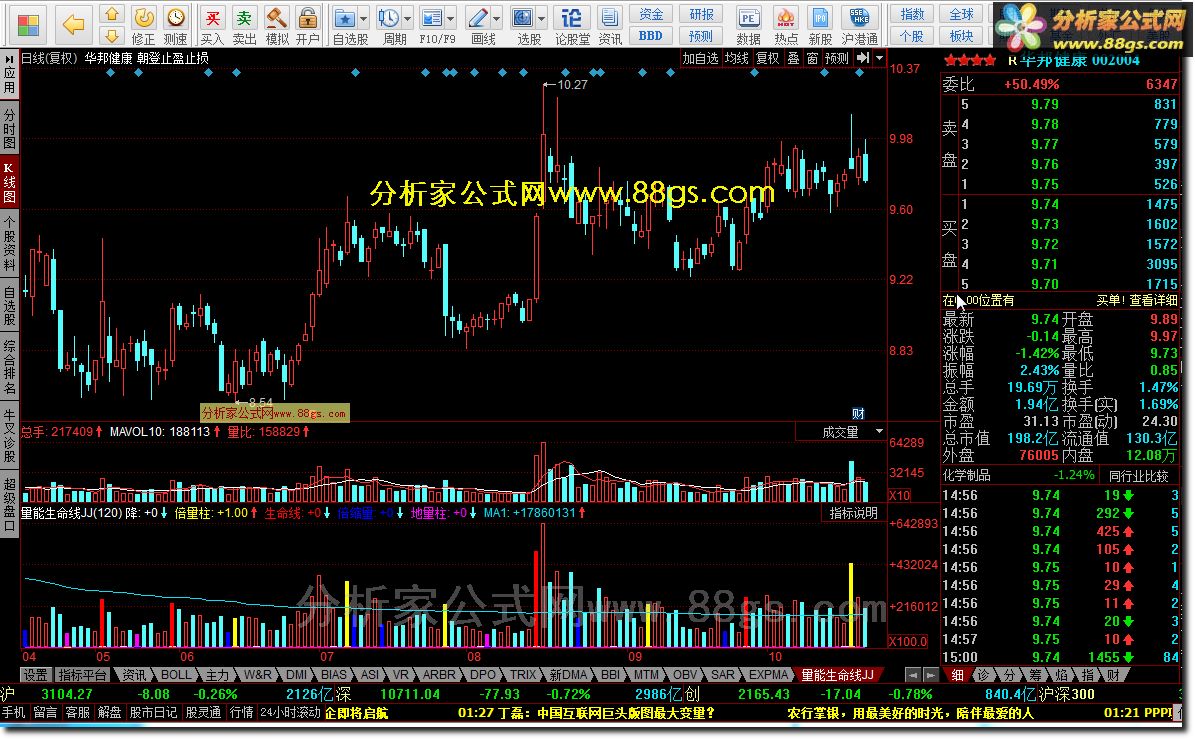Viewport: 1195px width, 739px height.
Task: Switch to the 分时图 sidebar tab
Action: pyautogui.click(x=9, y=128)
